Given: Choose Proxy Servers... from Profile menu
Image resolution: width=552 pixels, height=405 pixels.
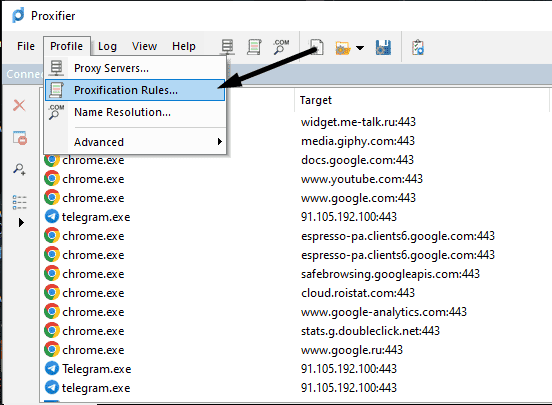Looking at the screenshot, I should [x=135, y=68].
